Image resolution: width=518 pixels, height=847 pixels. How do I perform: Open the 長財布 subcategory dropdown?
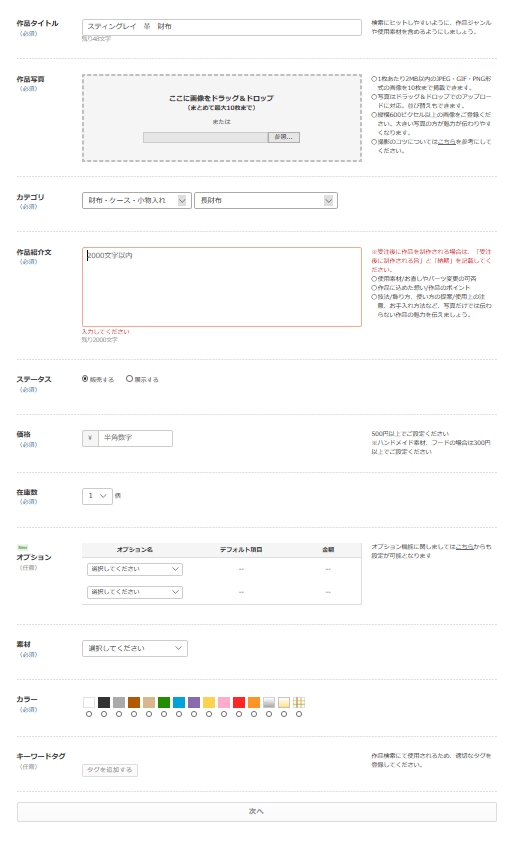click(266, 200)
